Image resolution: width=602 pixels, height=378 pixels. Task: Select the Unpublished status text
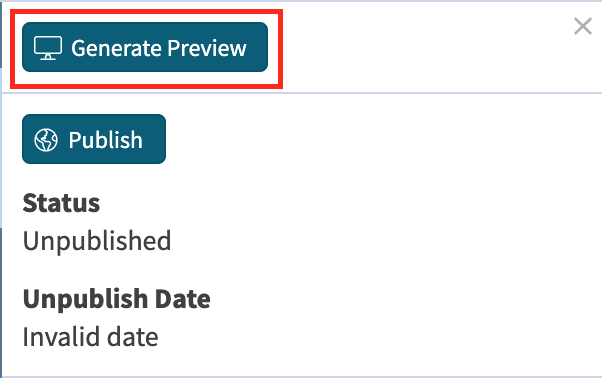pyautogui.click(x=97, y=241)
